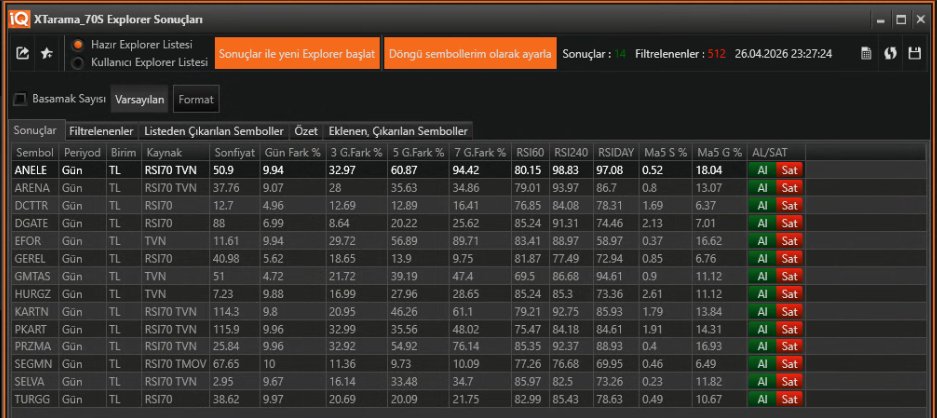Sort by the Ma5 G % column header
Viewport: 937px width, 418px height.
[x=719, y=152]
